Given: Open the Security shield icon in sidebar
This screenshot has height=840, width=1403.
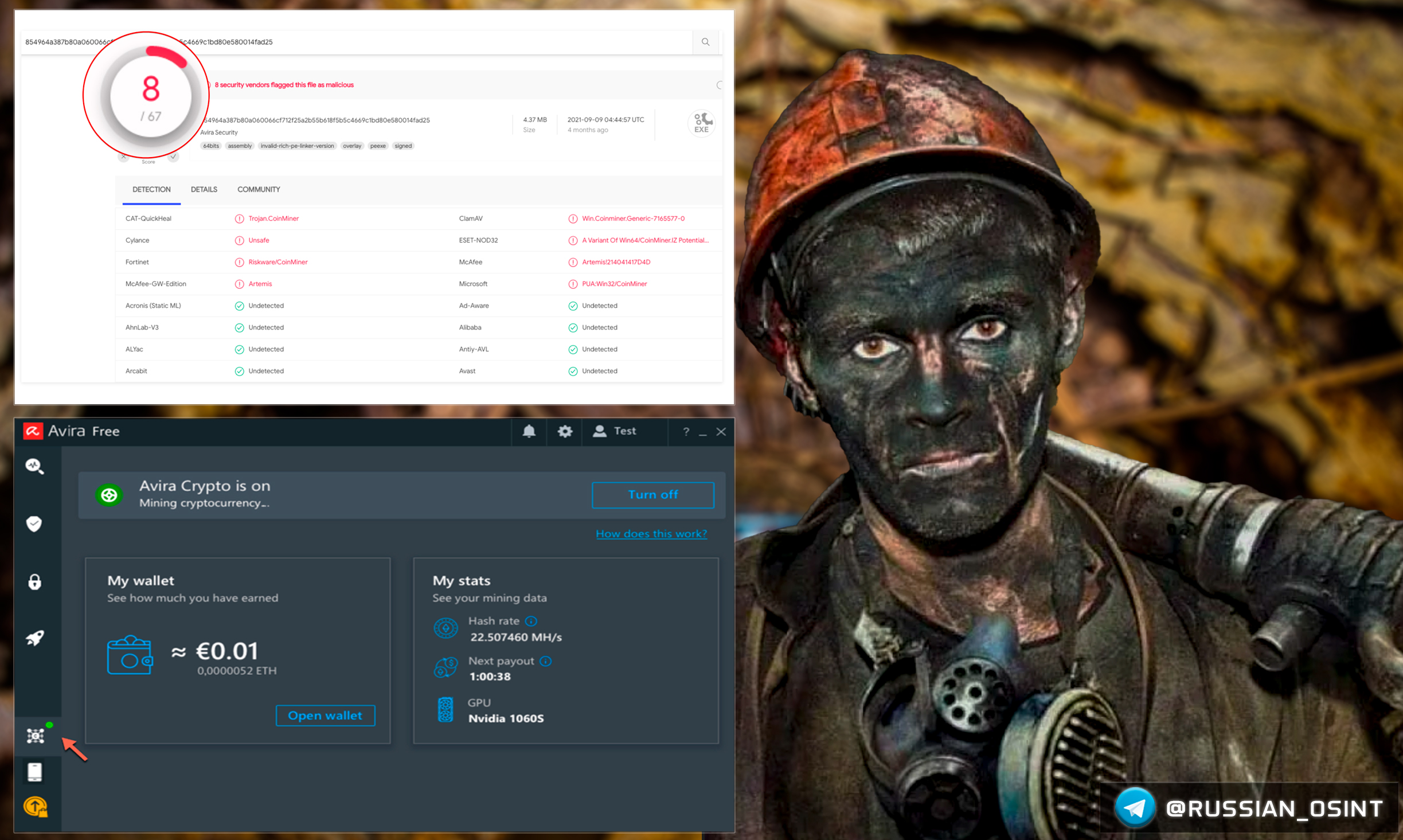Looking at the screenshot, I should click(34, 523).
